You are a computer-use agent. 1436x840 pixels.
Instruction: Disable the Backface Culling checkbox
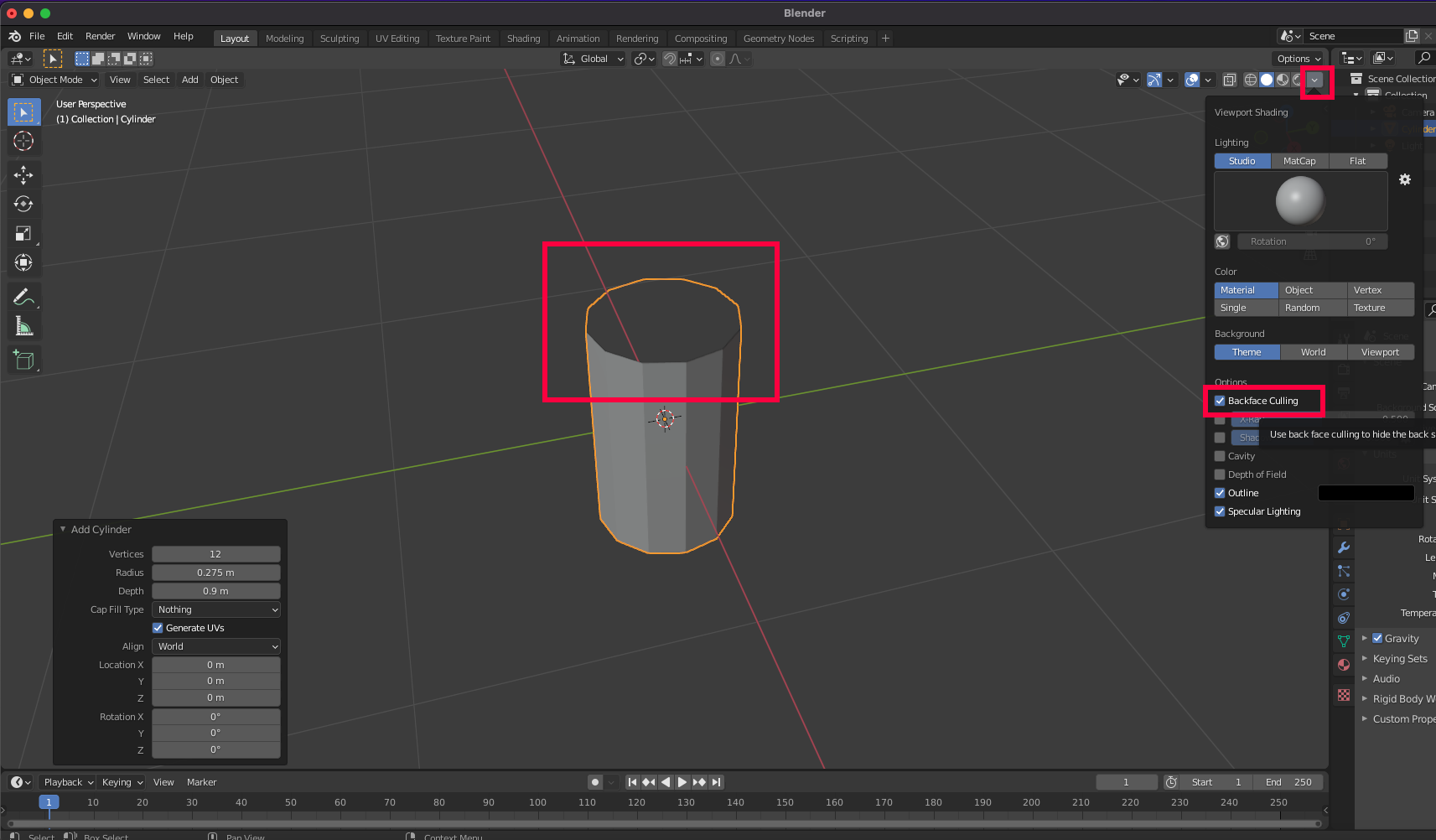1220,401
